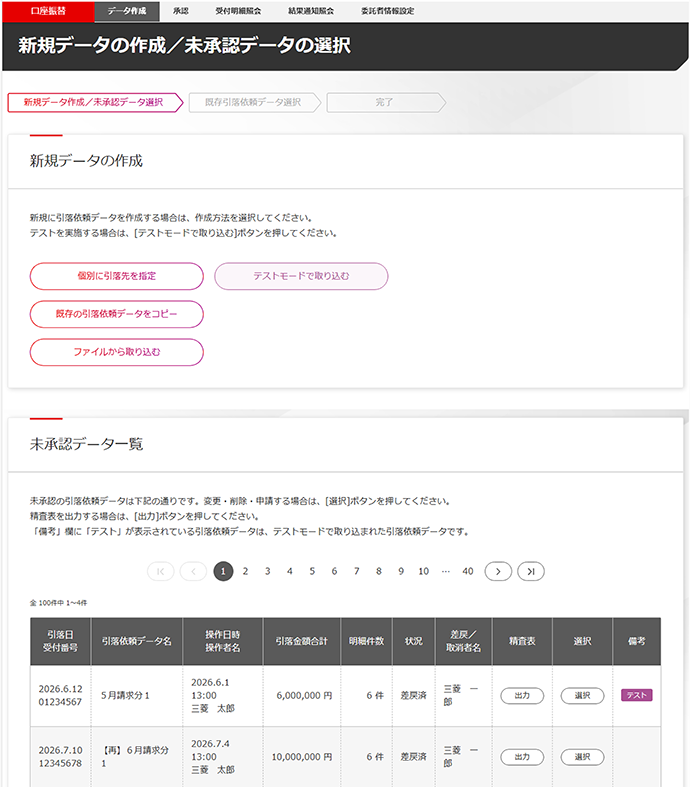Go to previous page of list
The height and width of the screenshot is (787, 690).
pyautogui.click(x=193, y=571)
